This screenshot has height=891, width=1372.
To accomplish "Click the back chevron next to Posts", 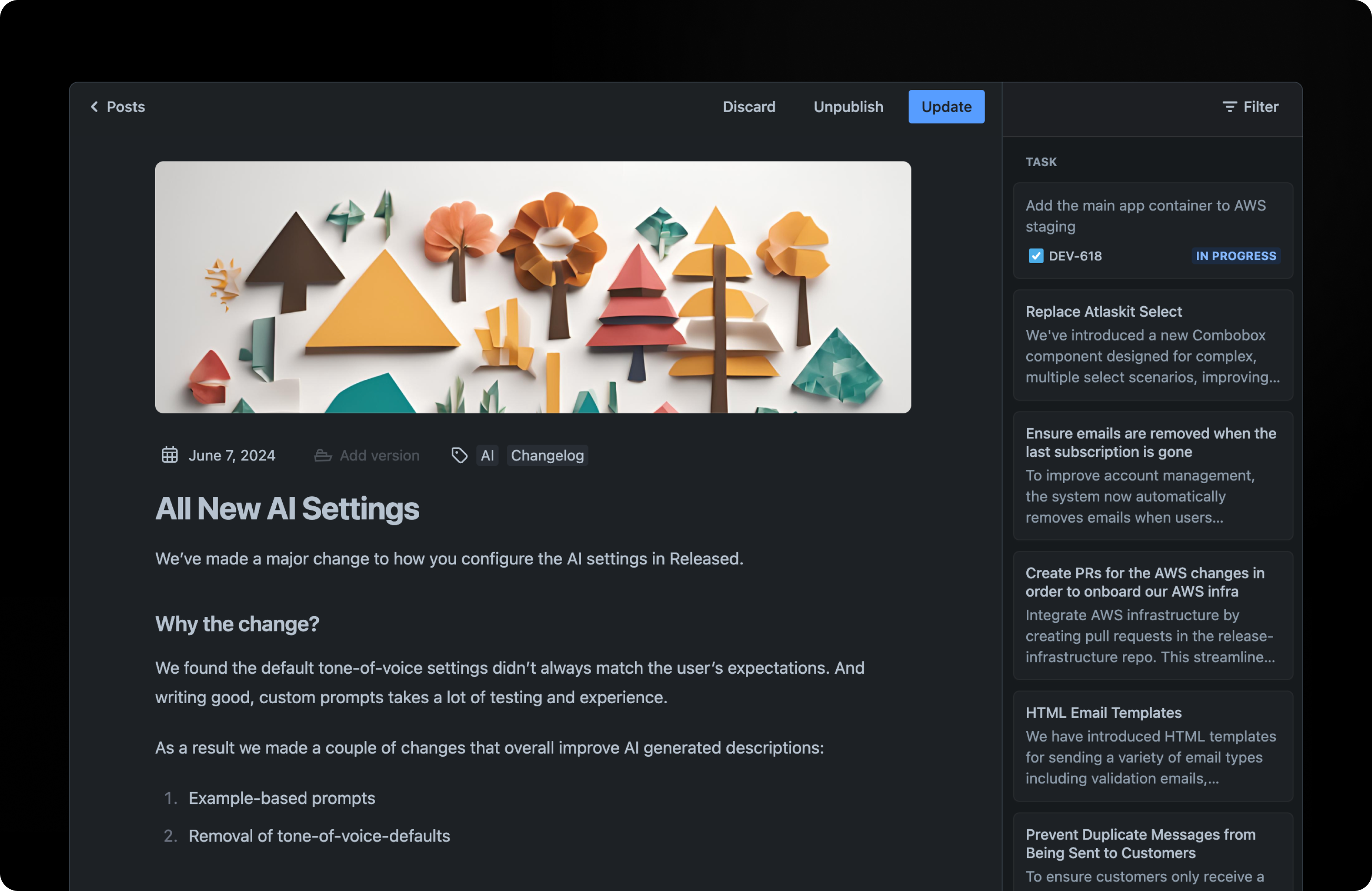I will (94, 107).
